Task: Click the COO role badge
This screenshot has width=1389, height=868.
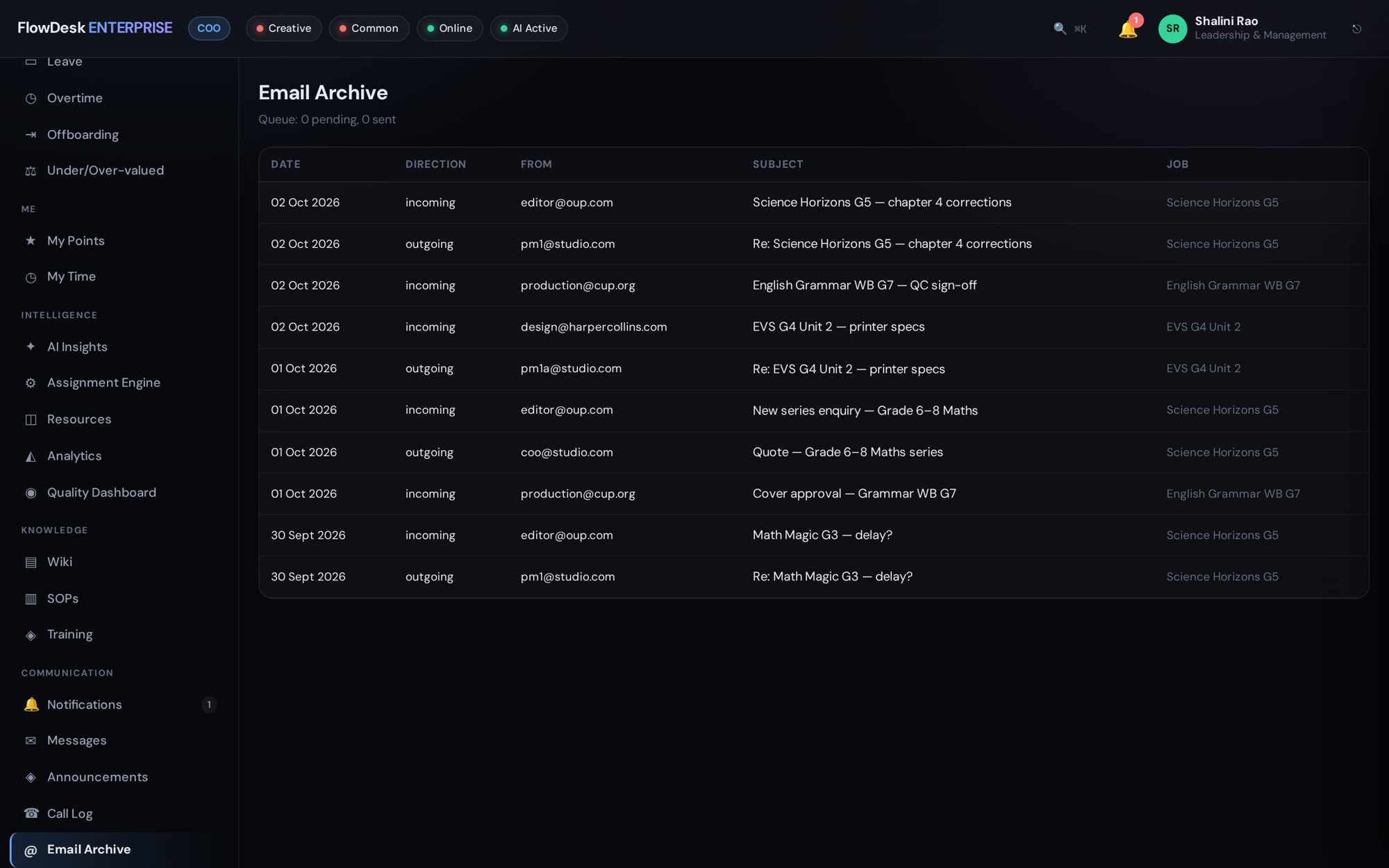Action: click(x=209, y=28)
